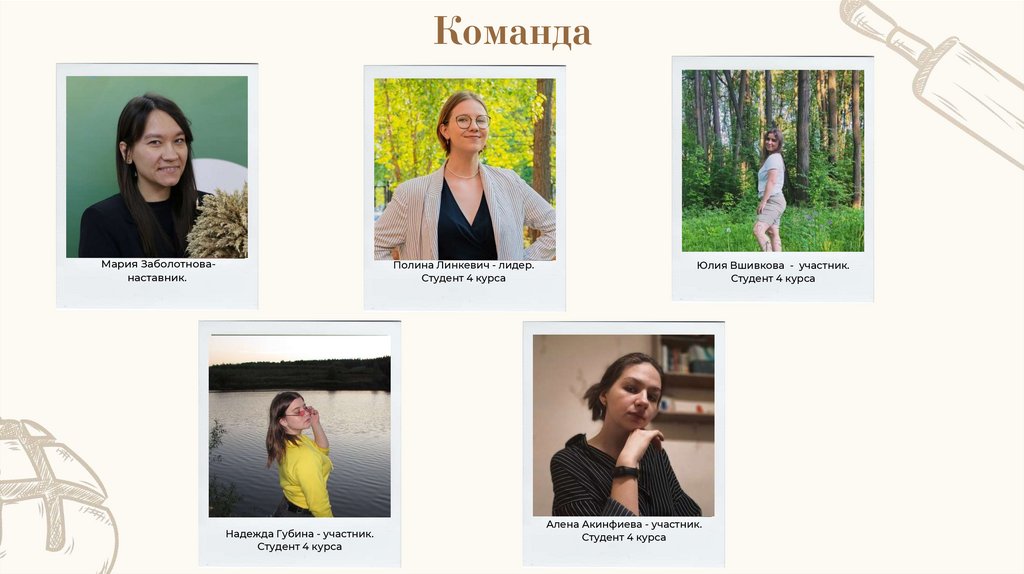Click 'Студент 4 курса' under Алена Акинфиева
The height and width of the screenshot is (574, 1024).
(624, 537)
